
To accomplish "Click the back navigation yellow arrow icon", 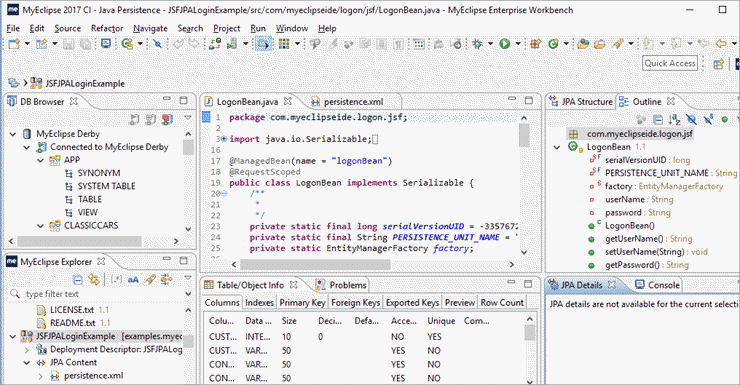I will point(721,44).
